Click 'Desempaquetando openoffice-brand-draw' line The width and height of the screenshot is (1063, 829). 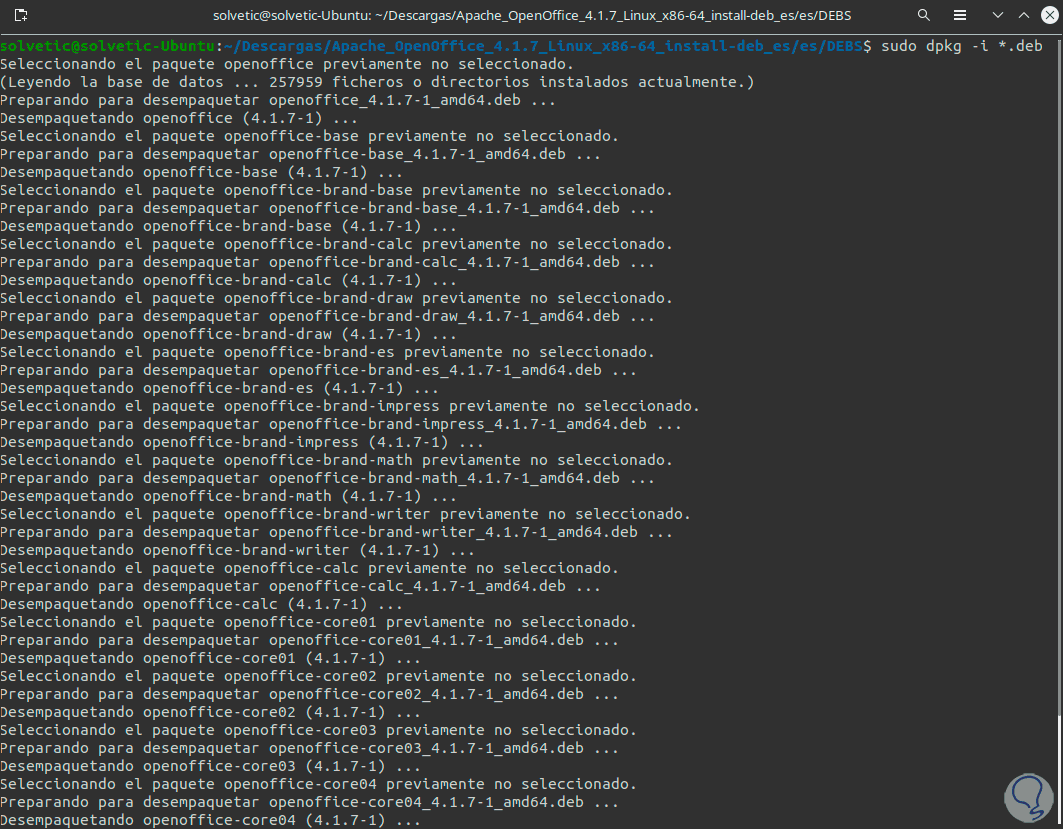pyautogui.click(x=228, y=334)
